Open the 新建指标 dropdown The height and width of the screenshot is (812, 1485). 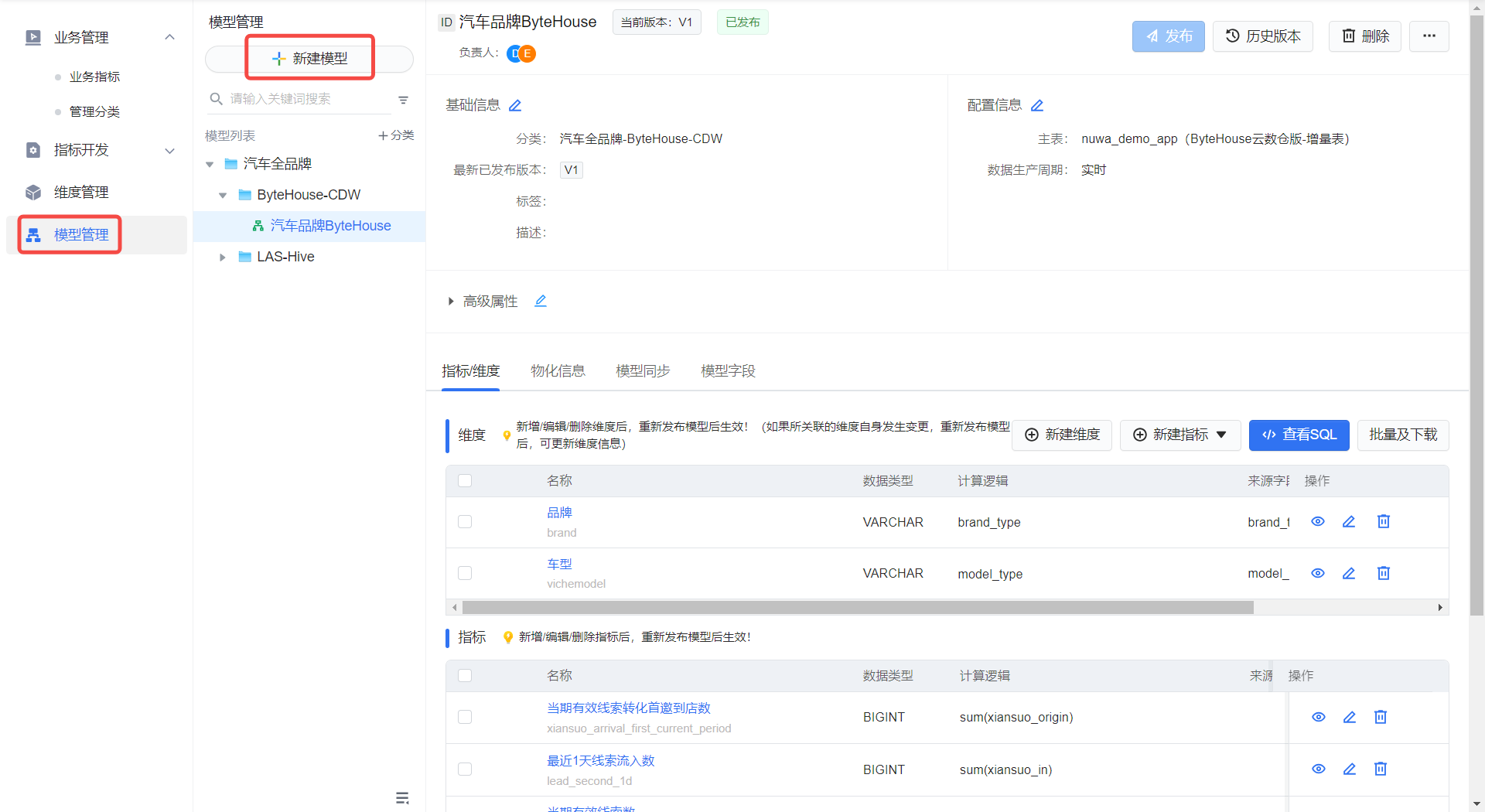(x=1180, y=435)
